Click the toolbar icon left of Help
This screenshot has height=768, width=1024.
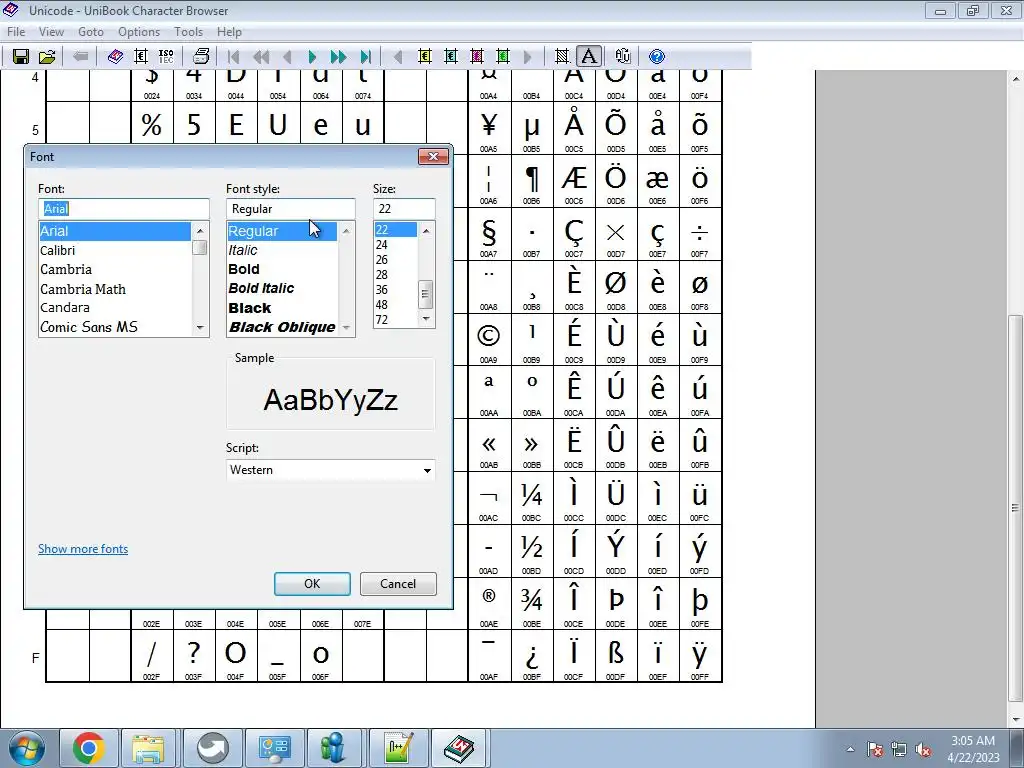coord(622,57)
